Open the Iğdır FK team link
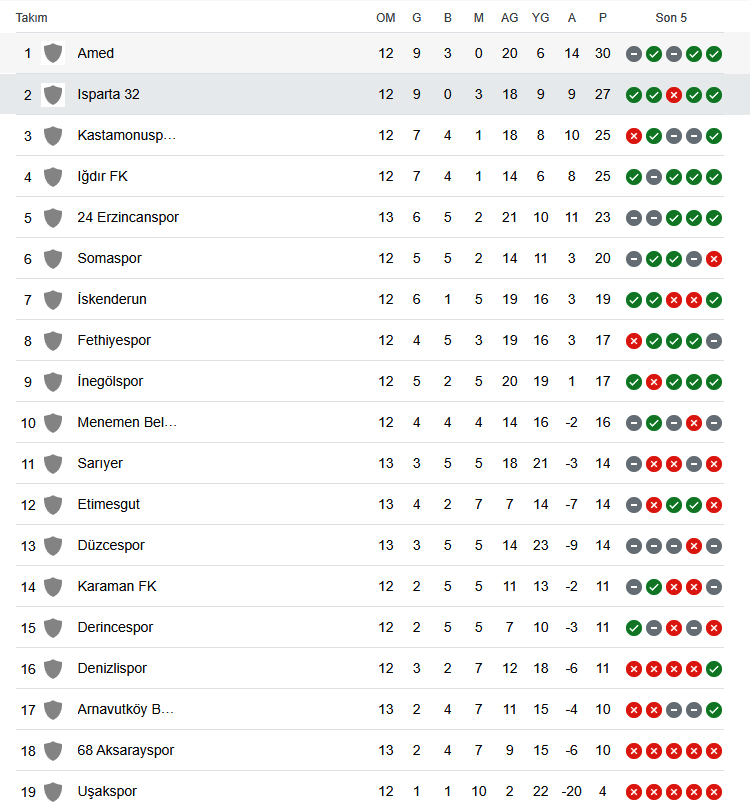The width and height of the screenshot is (750, 811). tap(102, 176)
